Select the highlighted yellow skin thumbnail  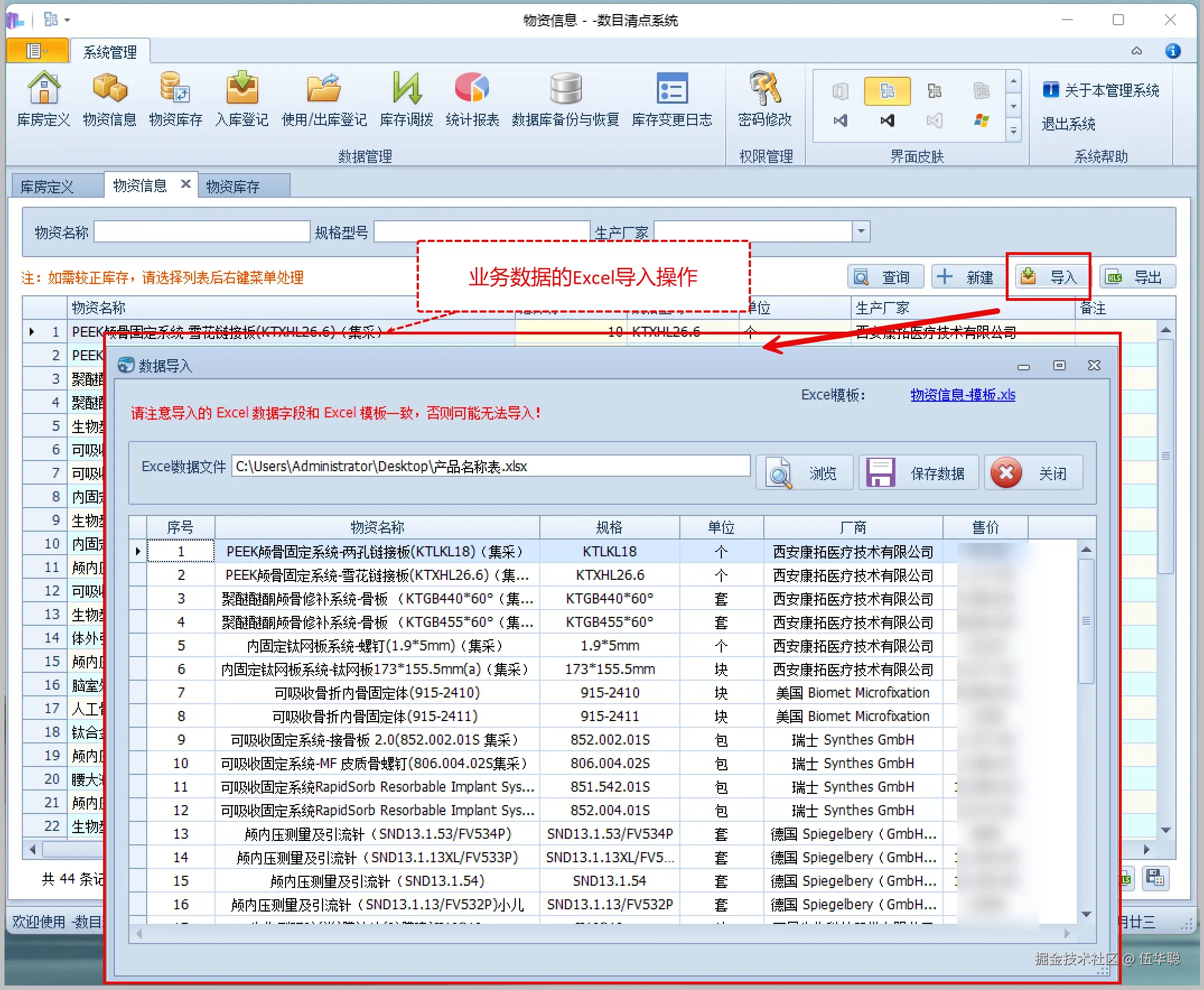point(887,91)
